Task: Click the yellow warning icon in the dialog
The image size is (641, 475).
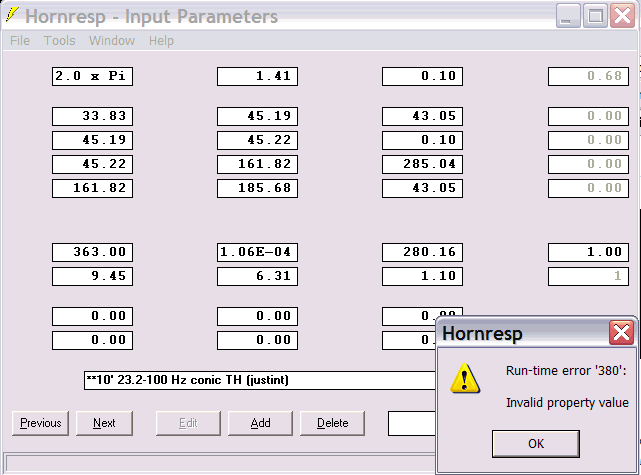Action: [464, 379]
